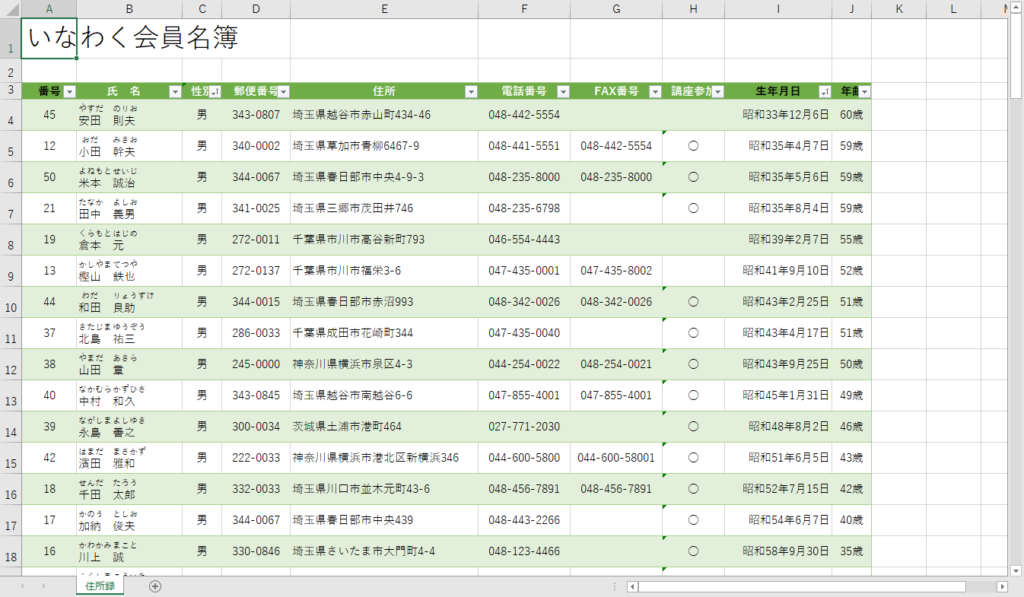This screenshot has width=1024, height=597.
Task: Open the 番号 column filter dropdown
Action: tap(69, 91)
